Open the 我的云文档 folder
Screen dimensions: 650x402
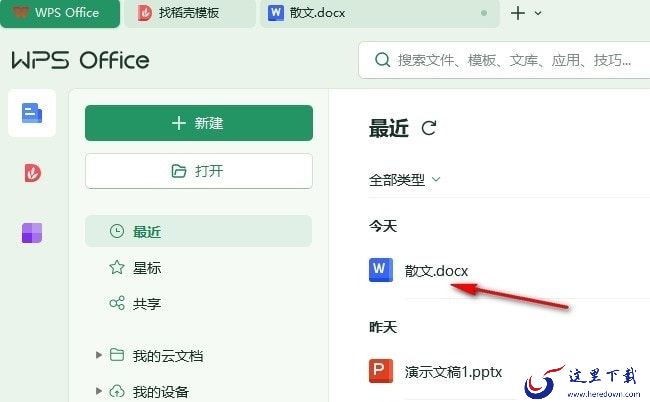[x=167, y=356]
